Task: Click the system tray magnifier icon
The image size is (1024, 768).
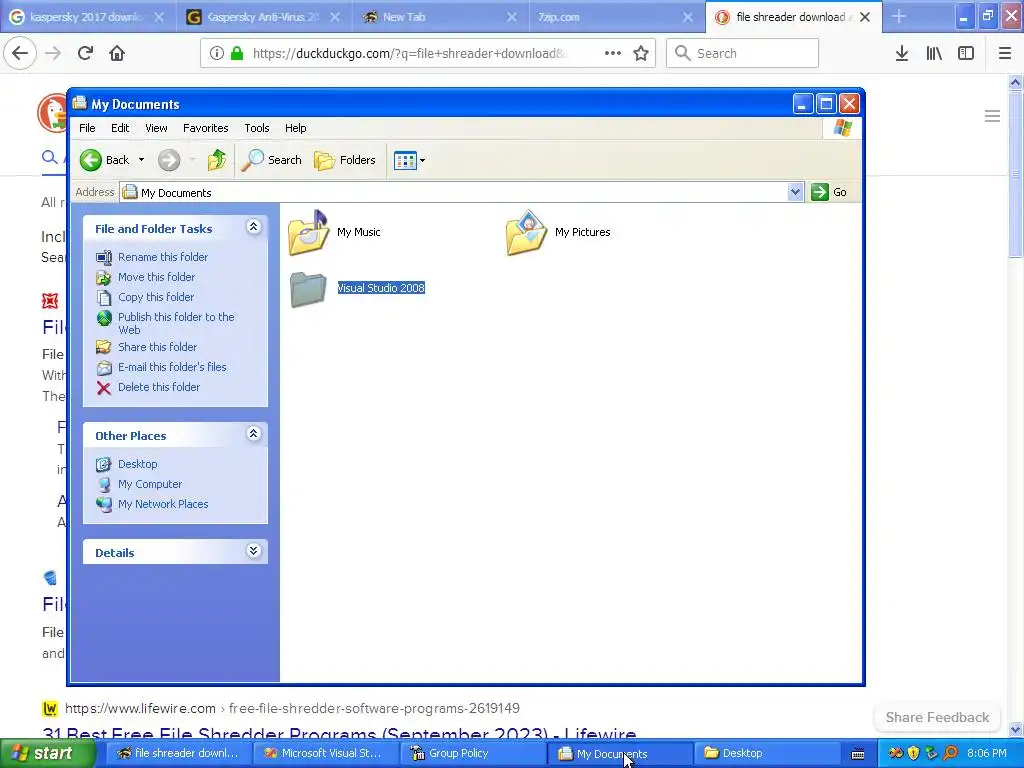Action: click(x=950, y=753)
